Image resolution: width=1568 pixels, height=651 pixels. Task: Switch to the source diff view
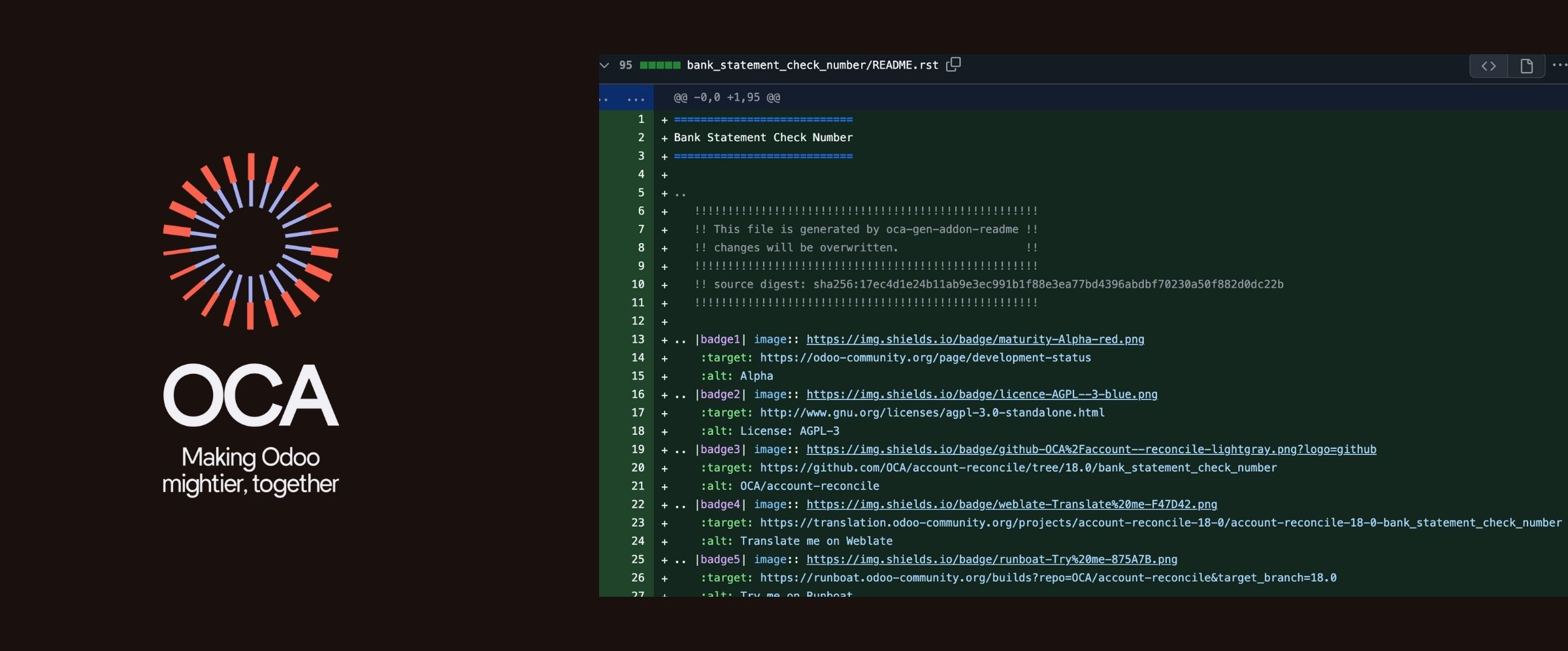(1488, 66)
